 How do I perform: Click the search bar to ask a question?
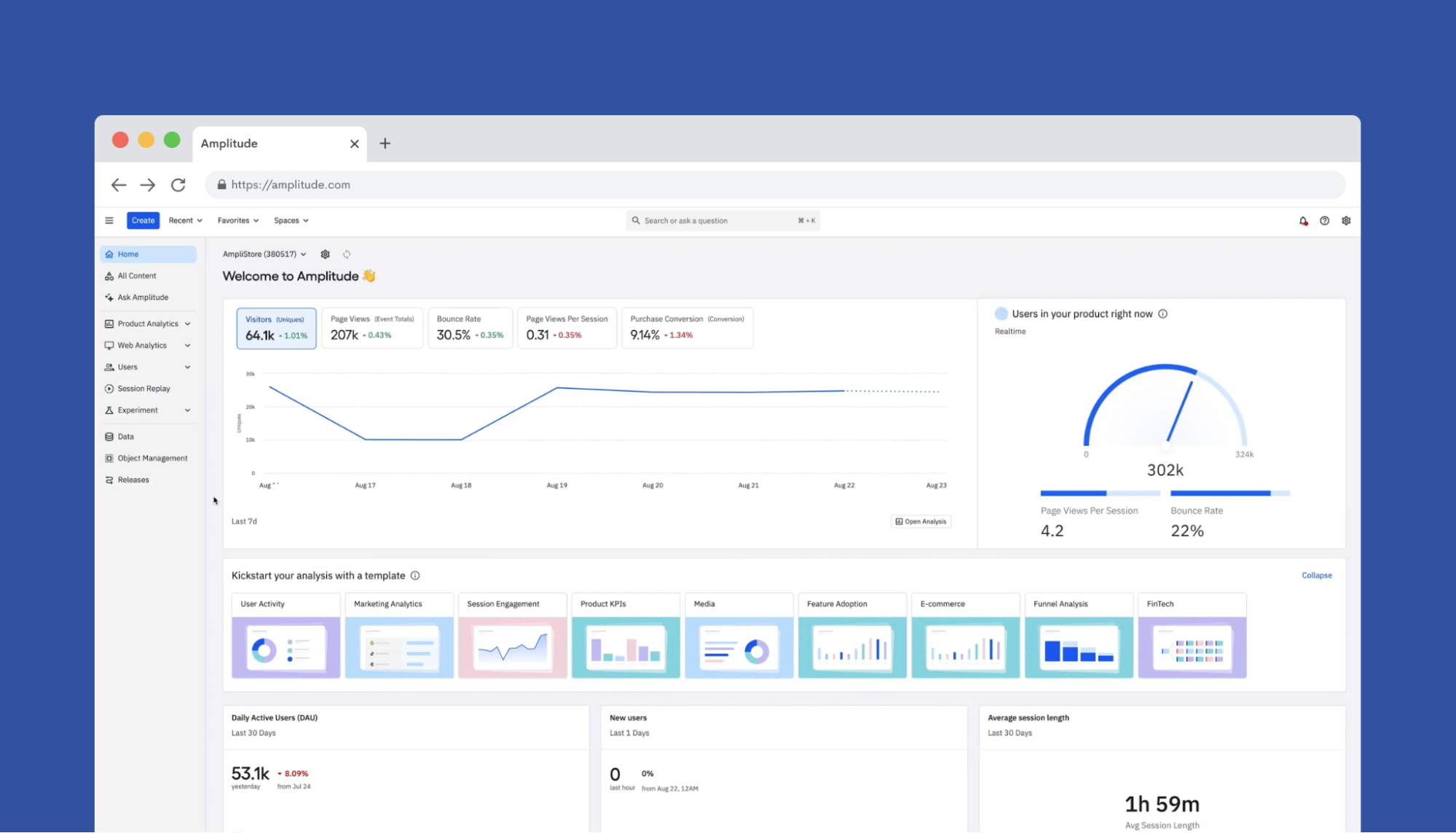coord(723,220)
